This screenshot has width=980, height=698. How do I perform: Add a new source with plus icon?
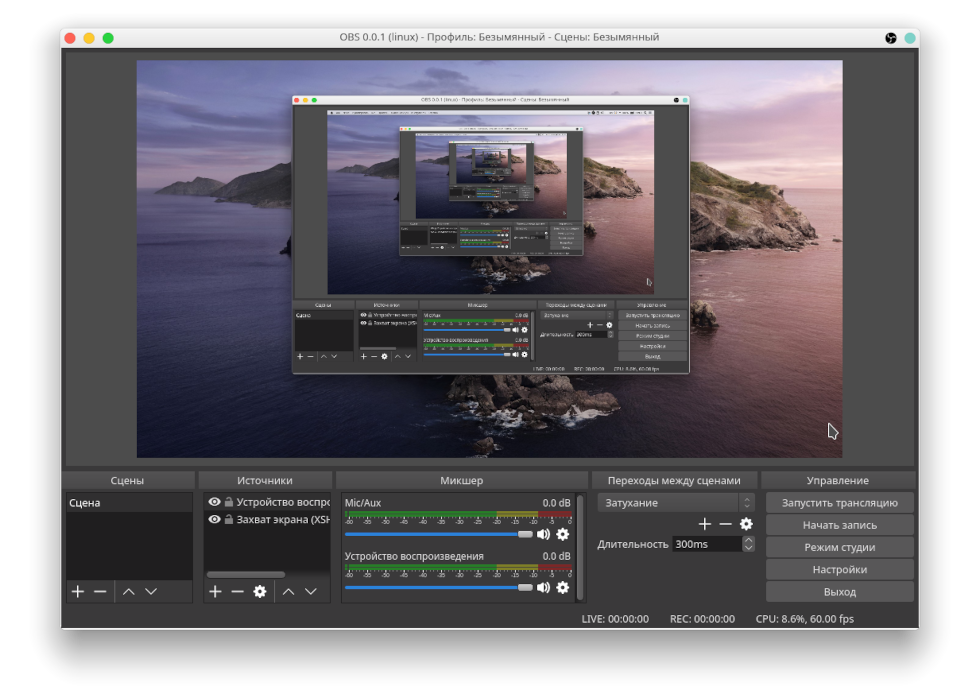(215, 591)
